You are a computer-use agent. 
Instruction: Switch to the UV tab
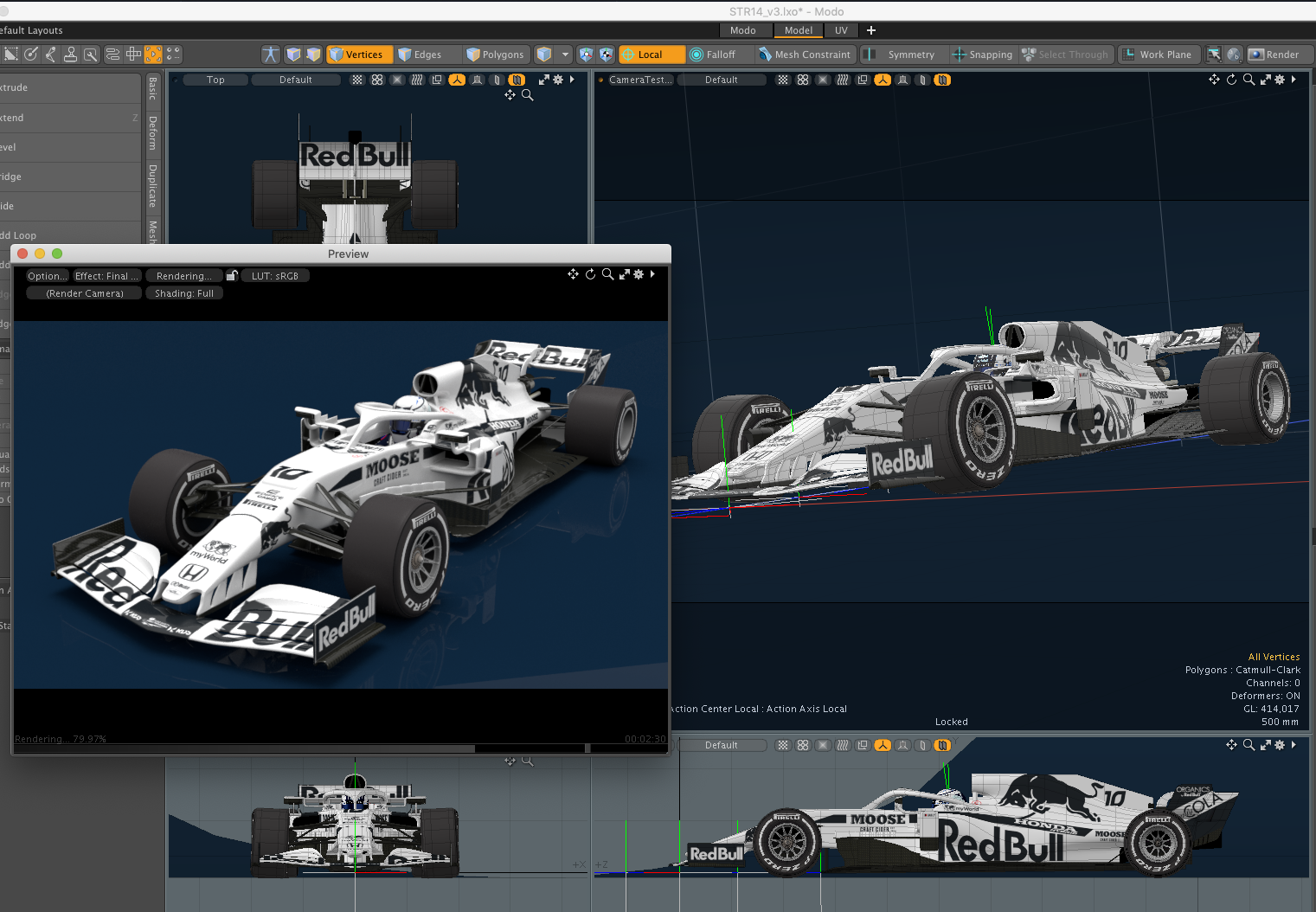click(841, 30)
